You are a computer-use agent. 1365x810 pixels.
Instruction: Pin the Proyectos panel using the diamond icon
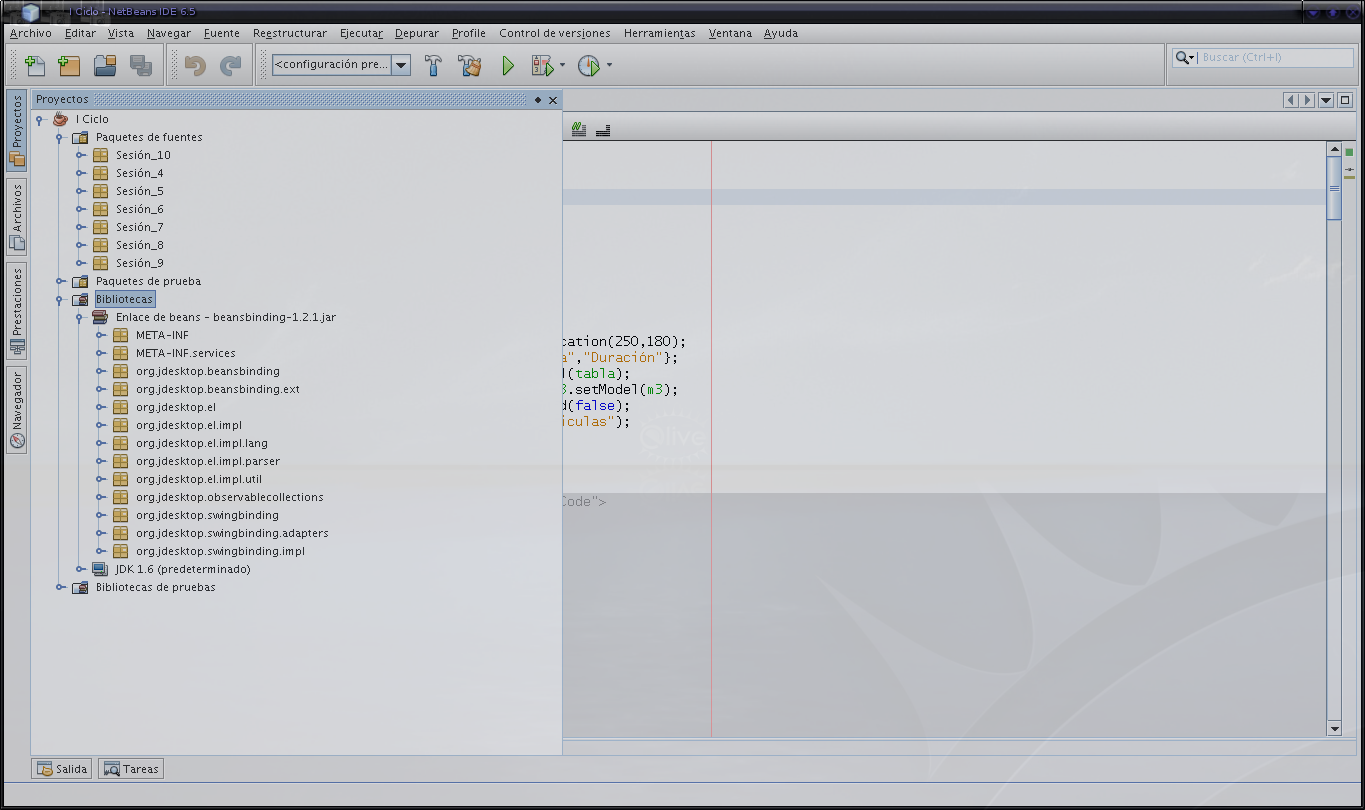point(538,100)
